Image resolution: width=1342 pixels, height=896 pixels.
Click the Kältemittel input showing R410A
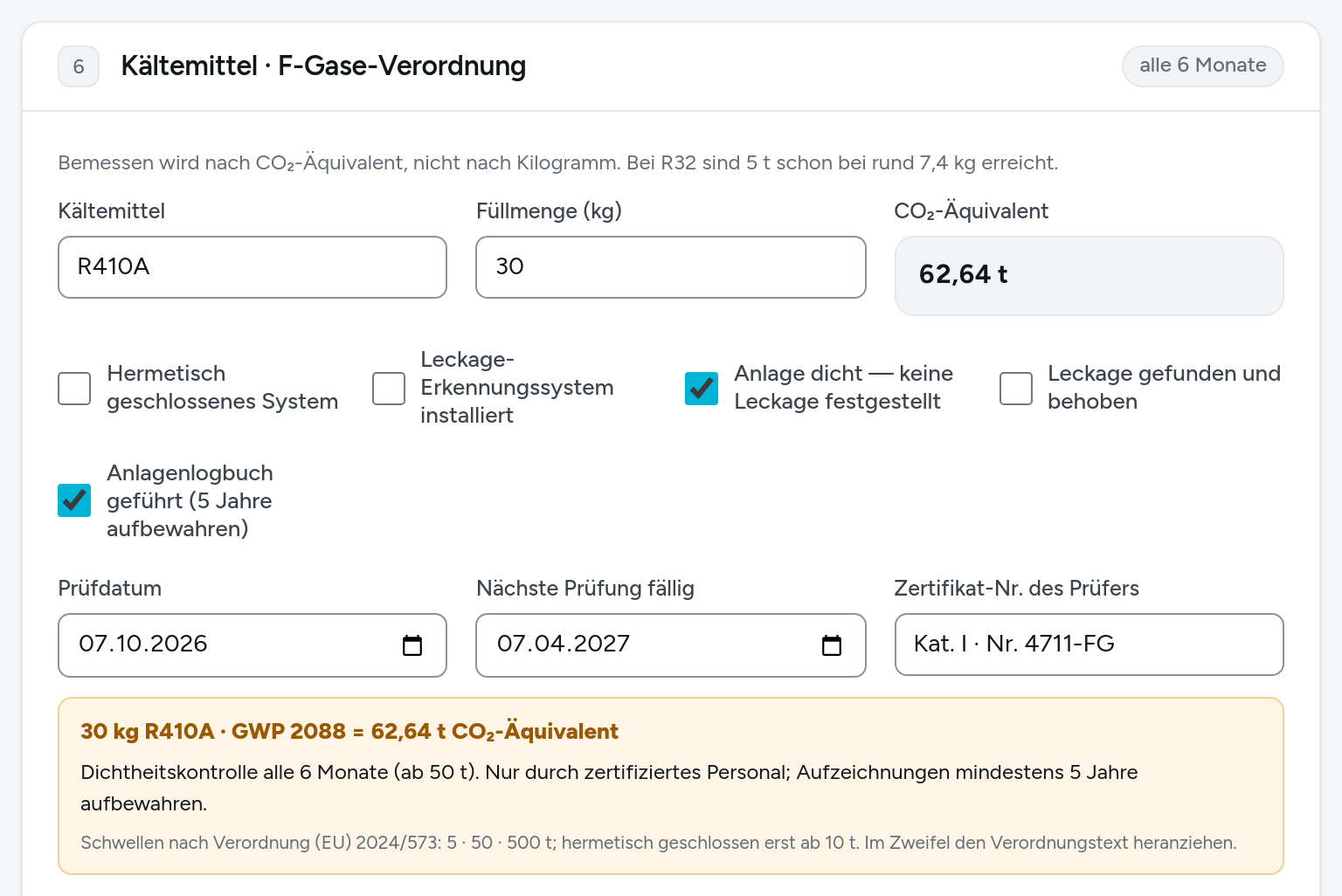tap(252, 267)
